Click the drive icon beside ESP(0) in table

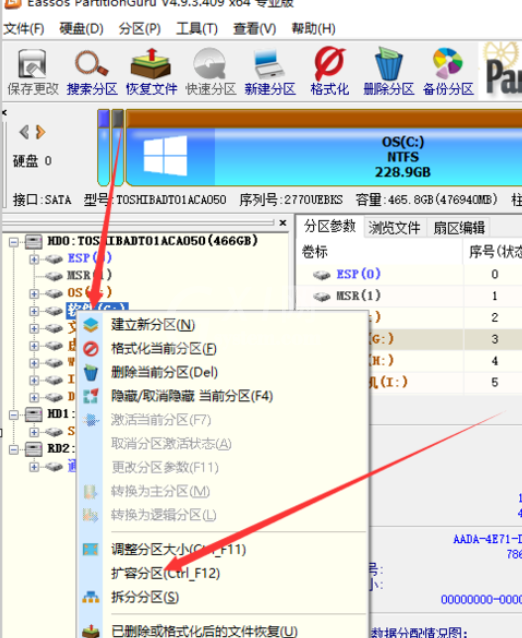point(321,275)
